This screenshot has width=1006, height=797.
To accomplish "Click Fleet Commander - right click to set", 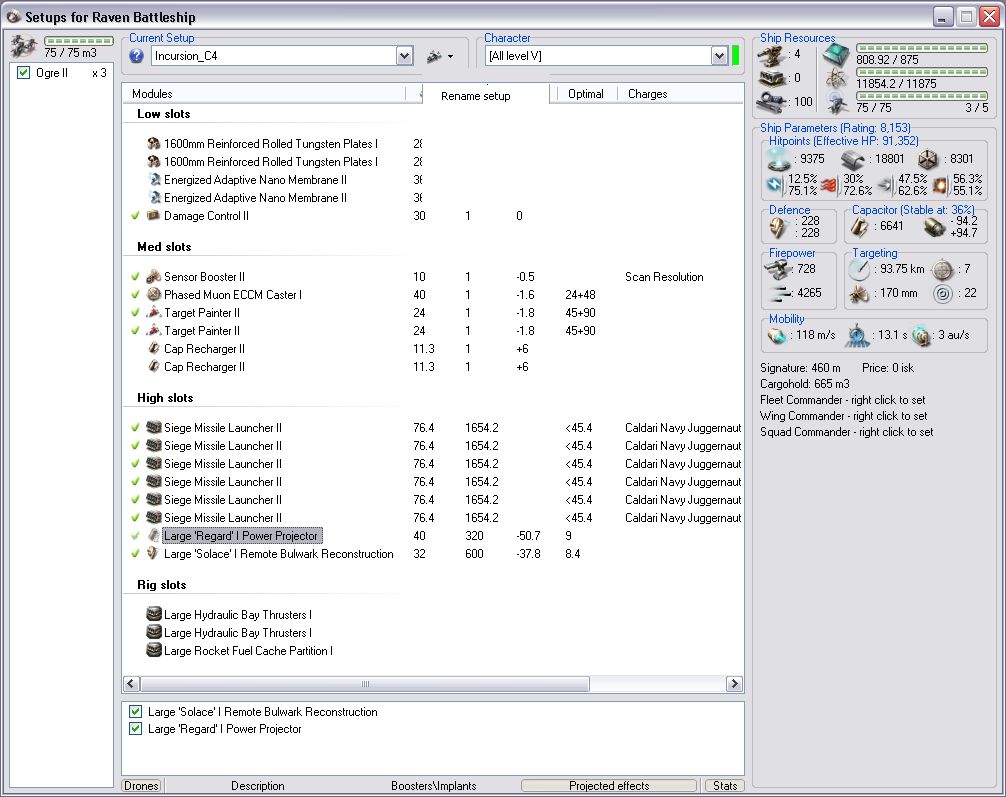I will 842,400.
